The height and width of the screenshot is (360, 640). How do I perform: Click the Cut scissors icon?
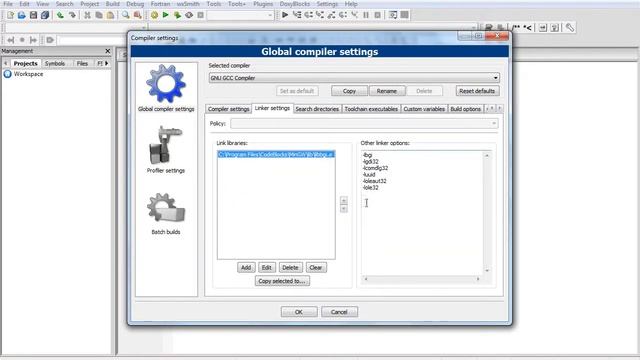pyautogui.click(x=87, y=15)
